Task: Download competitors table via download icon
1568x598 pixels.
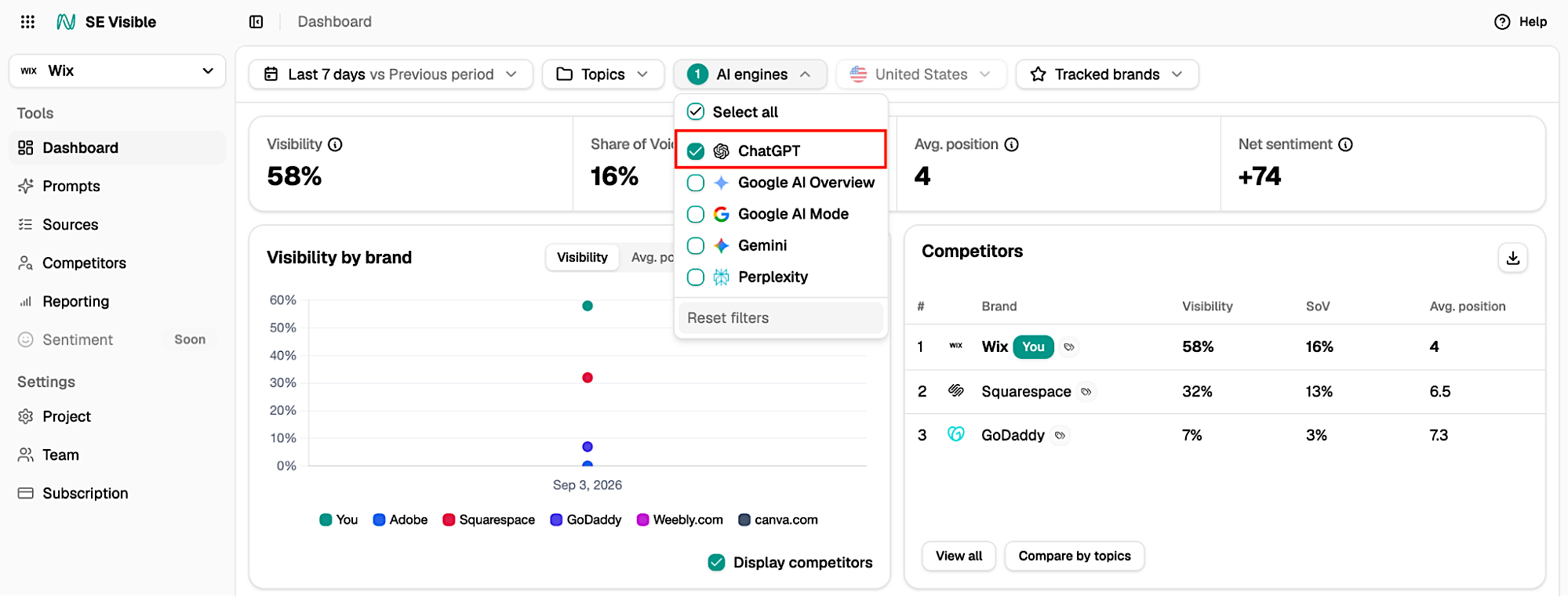Action: point(1513,258)
